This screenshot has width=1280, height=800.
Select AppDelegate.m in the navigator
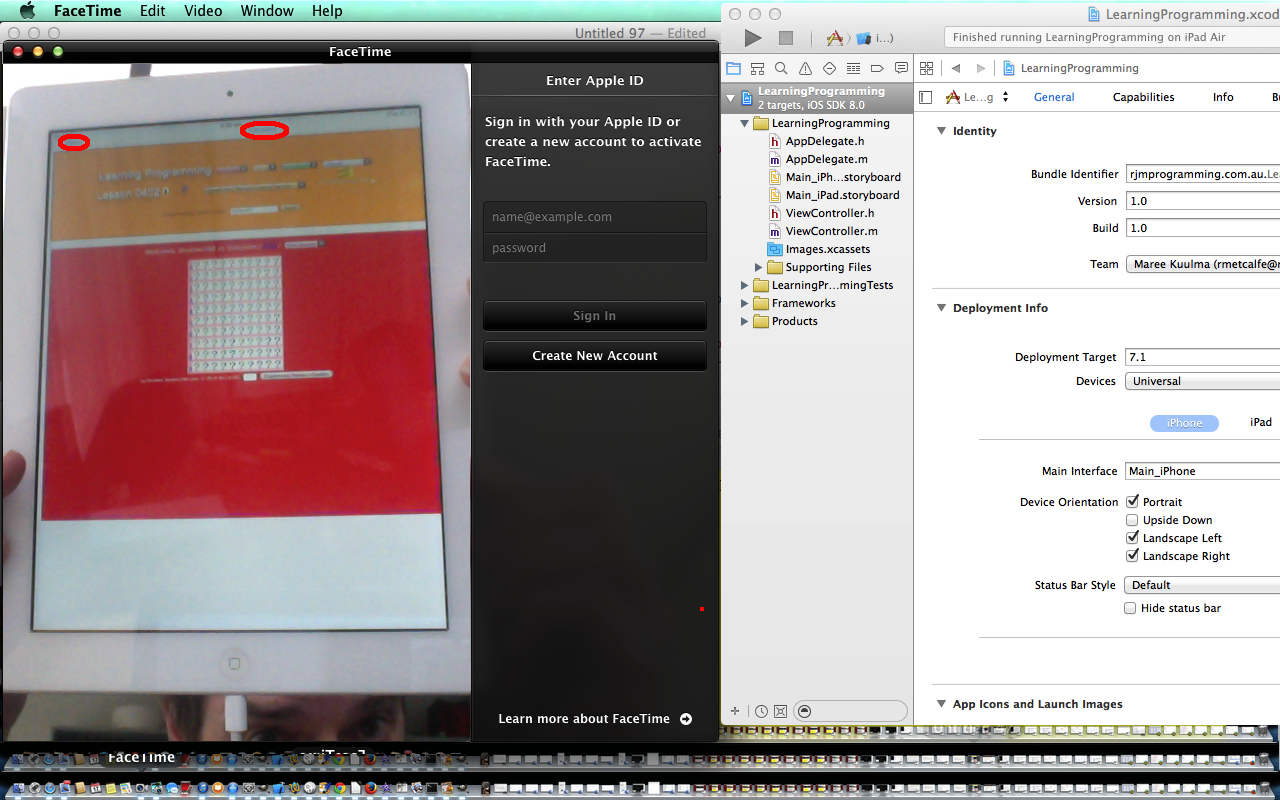pos(817,159)
